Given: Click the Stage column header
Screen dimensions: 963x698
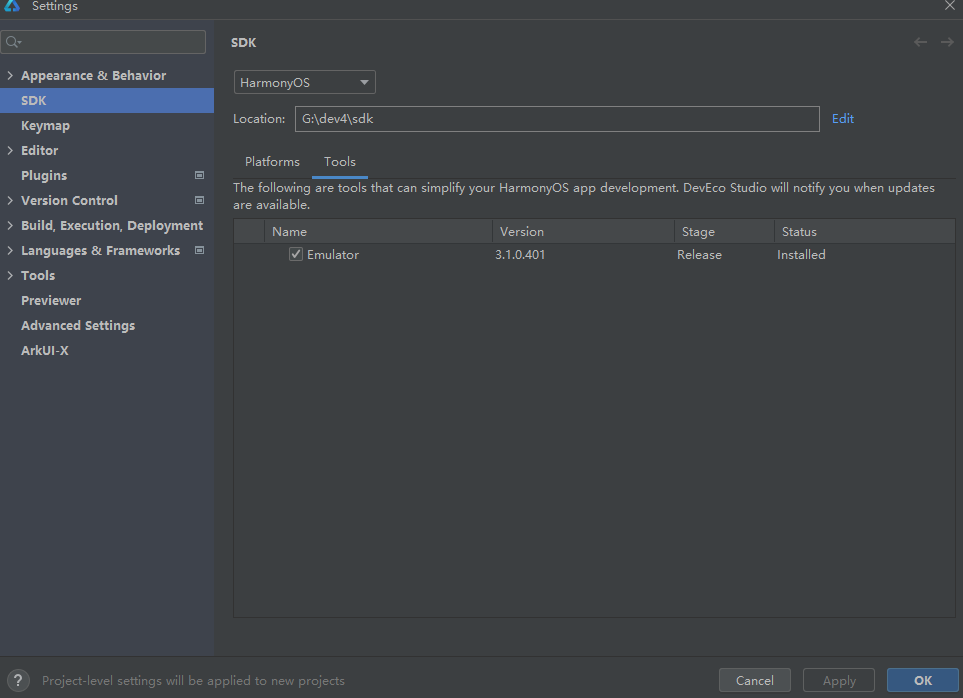Looking at the screenshot, I should (724, 231).
